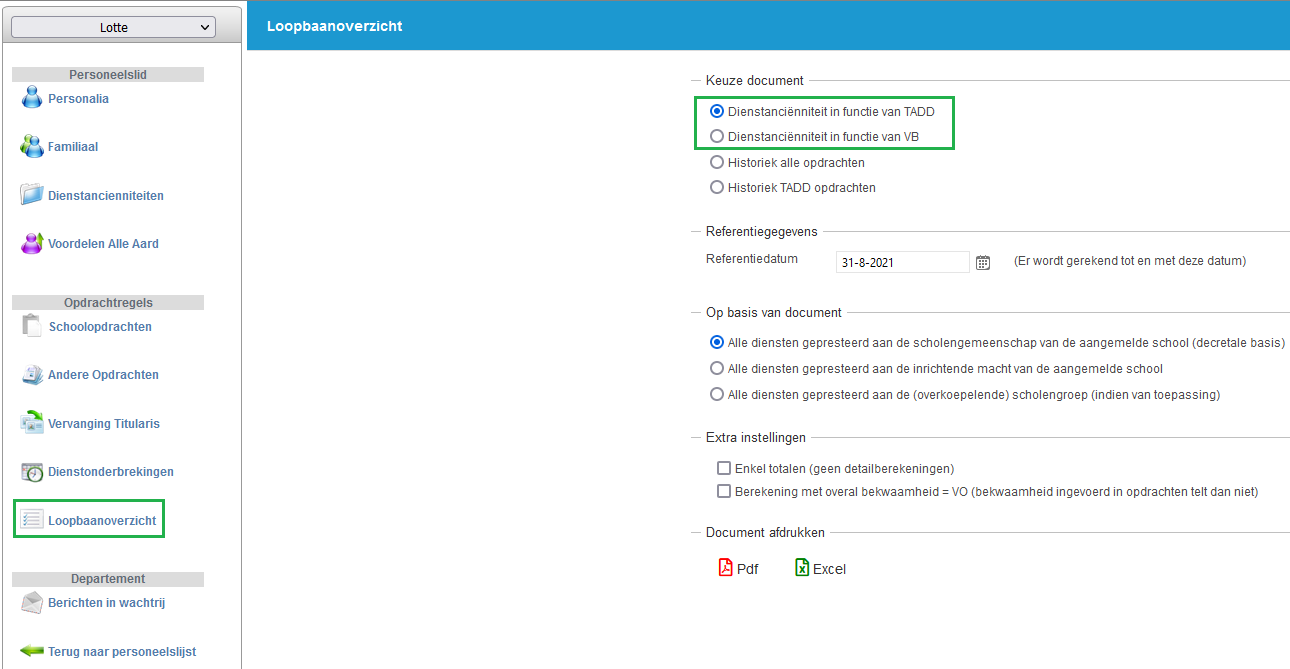Select Historiek alle opdrachten option
This screenshot has width=1290, height=669.
click(x=716, y=162)
